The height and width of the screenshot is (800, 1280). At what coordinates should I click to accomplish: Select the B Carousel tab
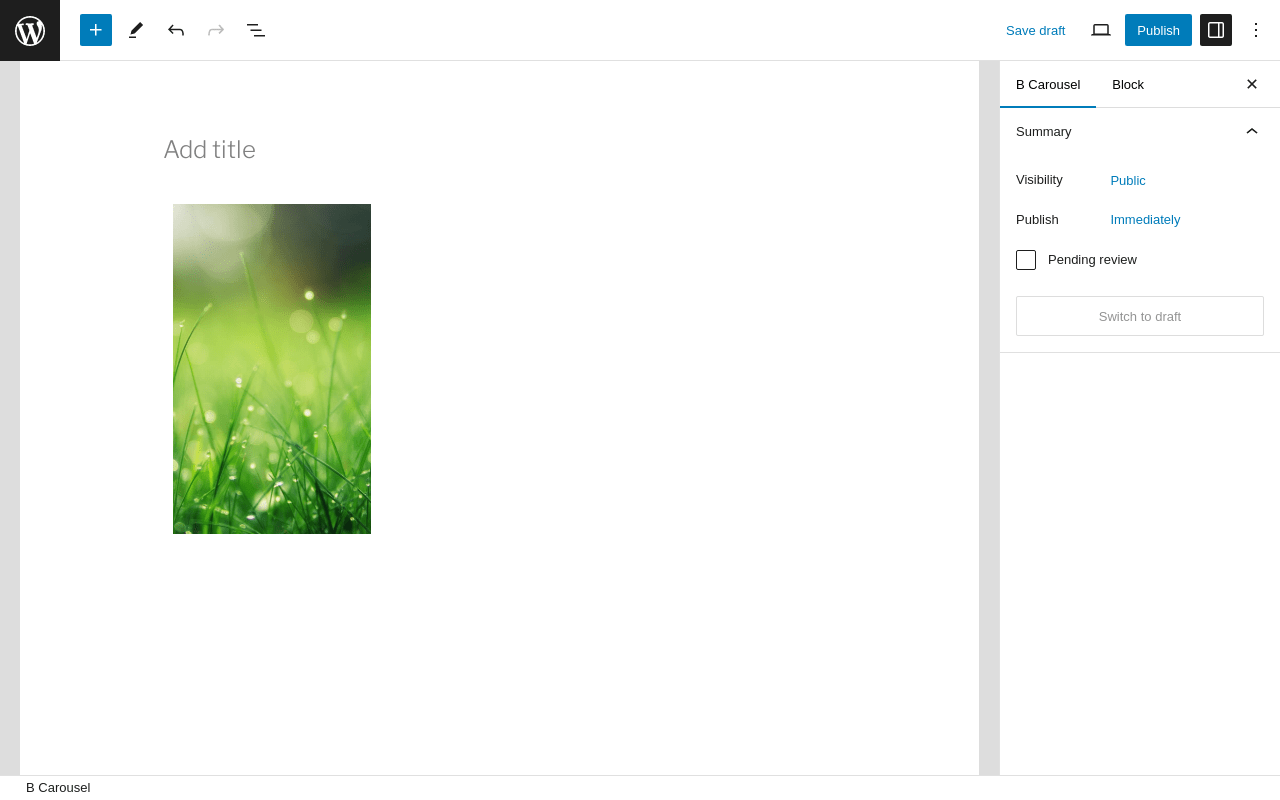(1048, 84)
